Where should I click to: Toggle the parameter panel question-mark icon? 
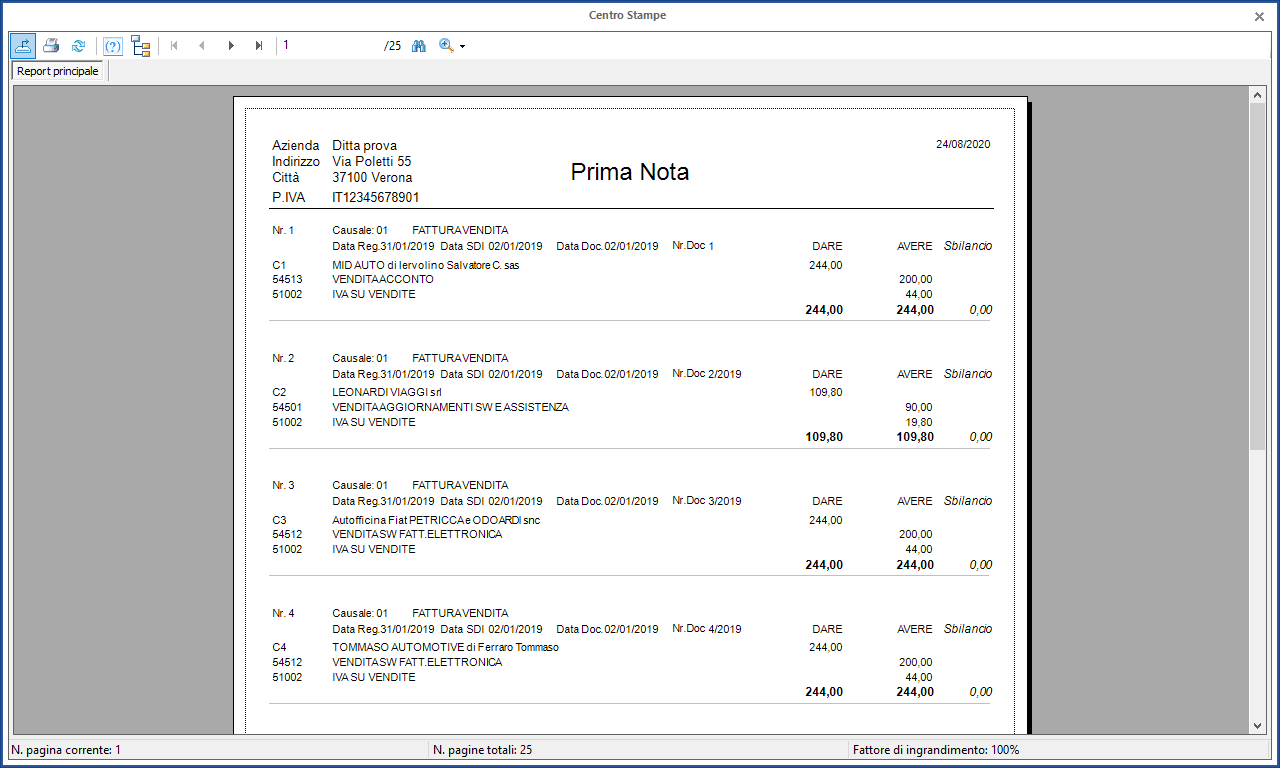[x=113, y=45]
